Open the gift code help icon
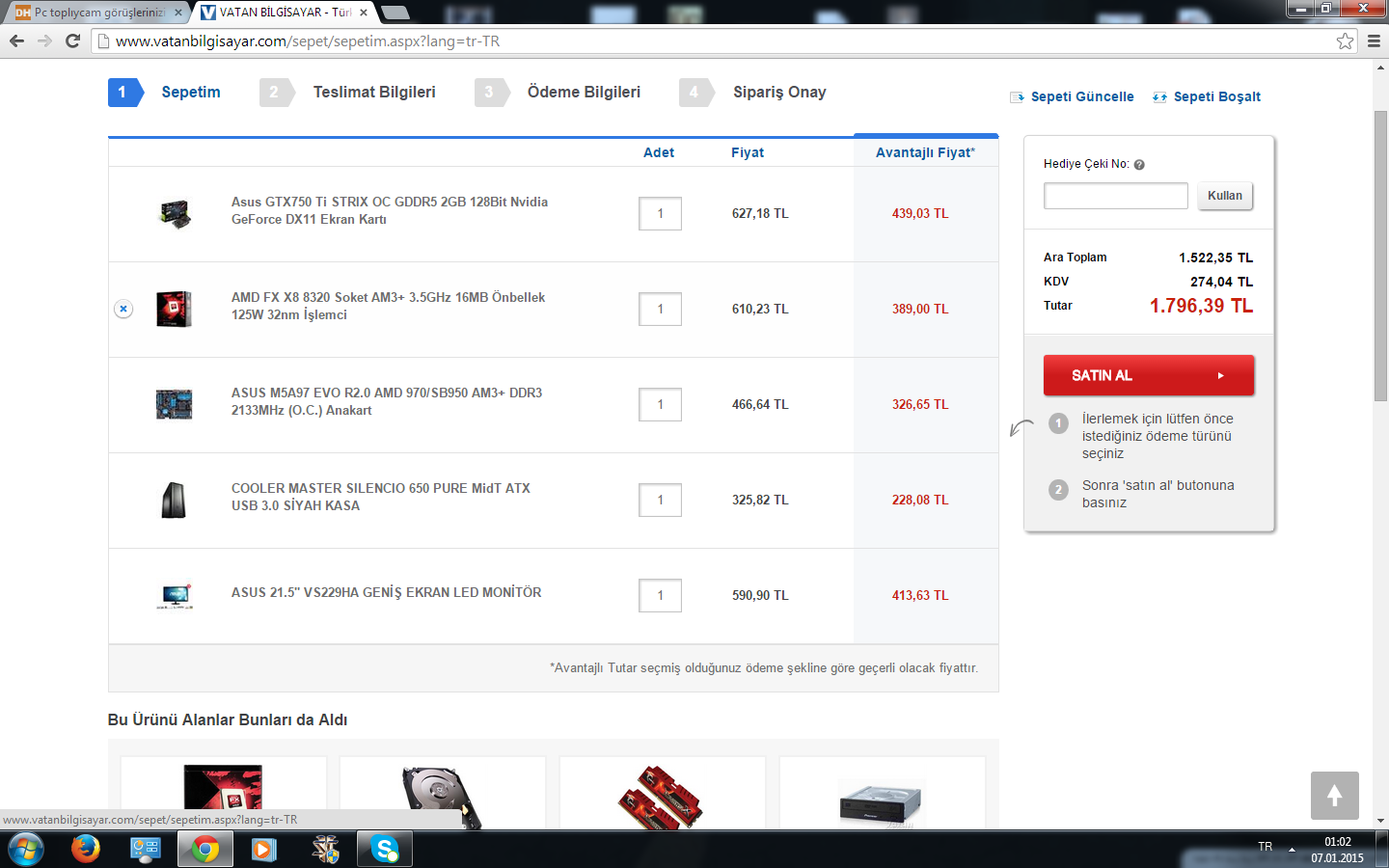The width and height of the screenshot is (1389, 868). tap(1139, 165)
